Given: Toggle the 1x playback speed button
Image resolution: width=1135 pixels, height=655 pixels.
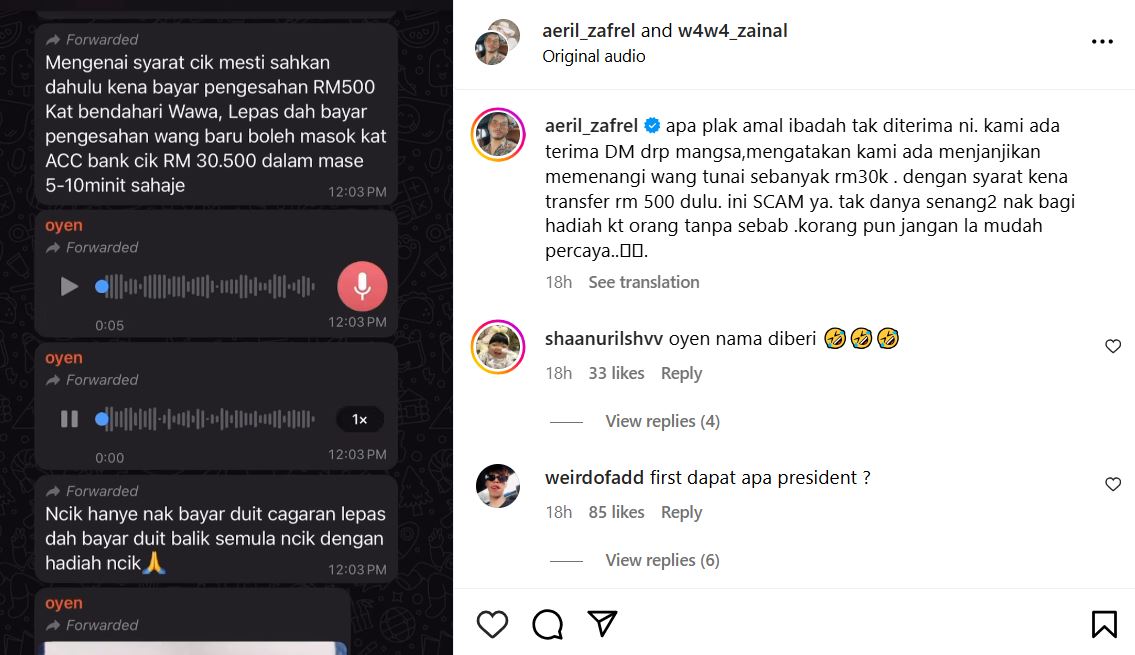Looking at the screenshot, I should [x=360, y=420].
